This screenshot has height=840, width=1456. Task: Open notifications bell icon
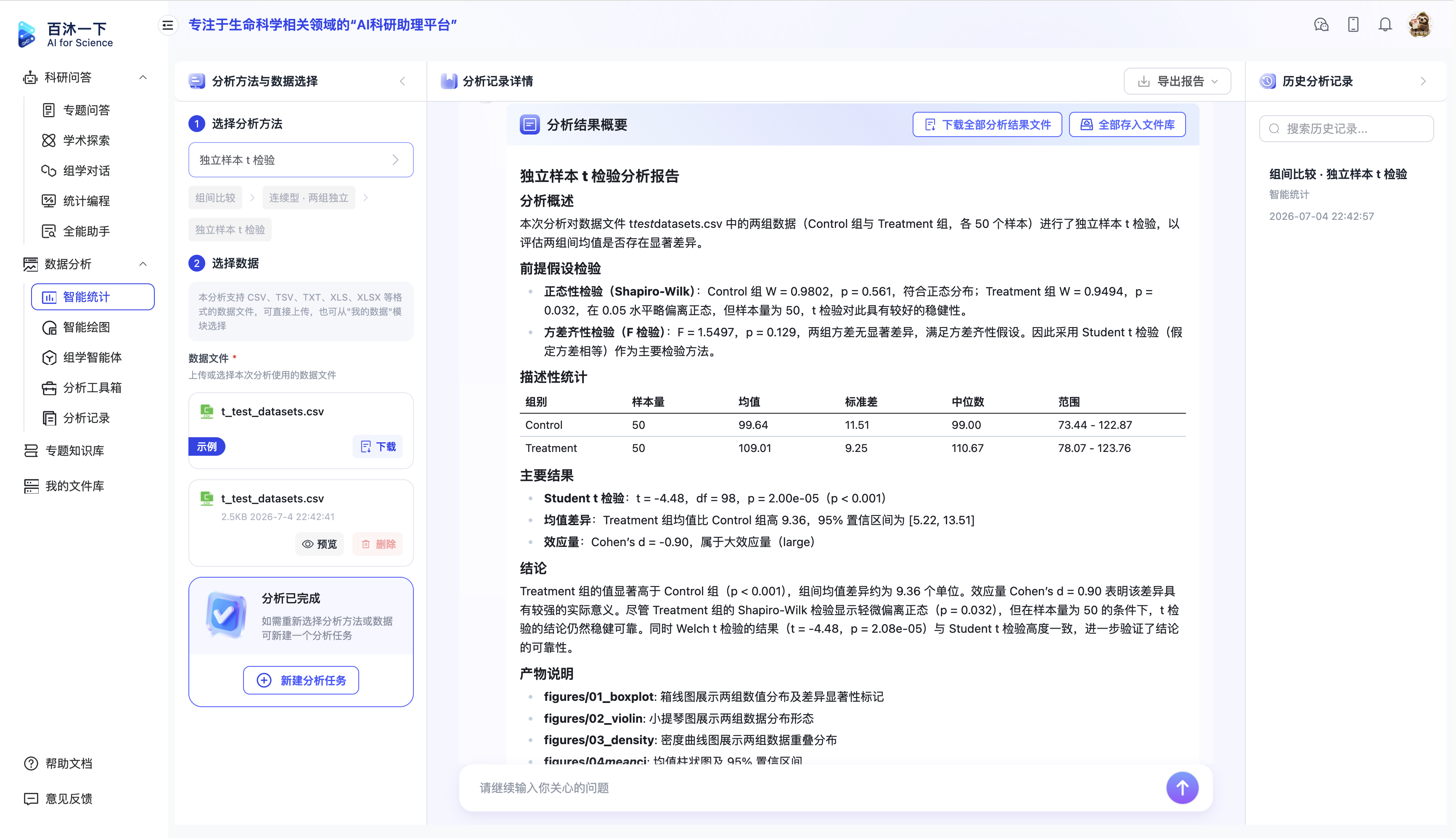(x=1385, y=25)
